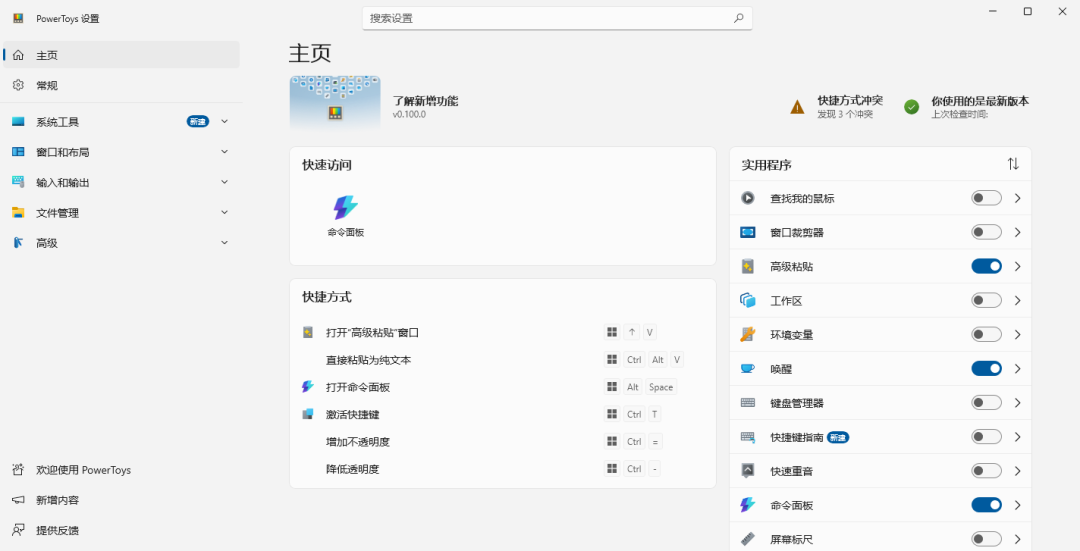
Task: Switch on the 快捷键指南 toggle
Action: [986, 437]
